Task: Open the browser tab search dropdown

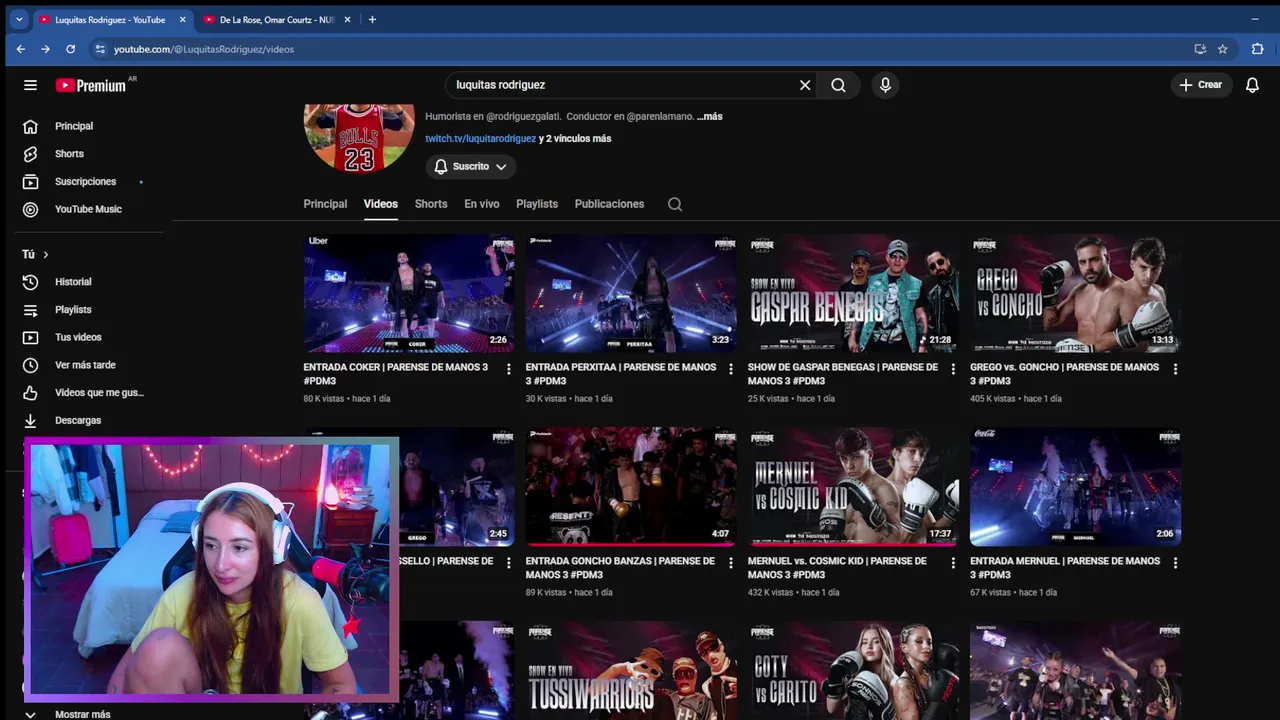Action: click(x=18, y=19)
